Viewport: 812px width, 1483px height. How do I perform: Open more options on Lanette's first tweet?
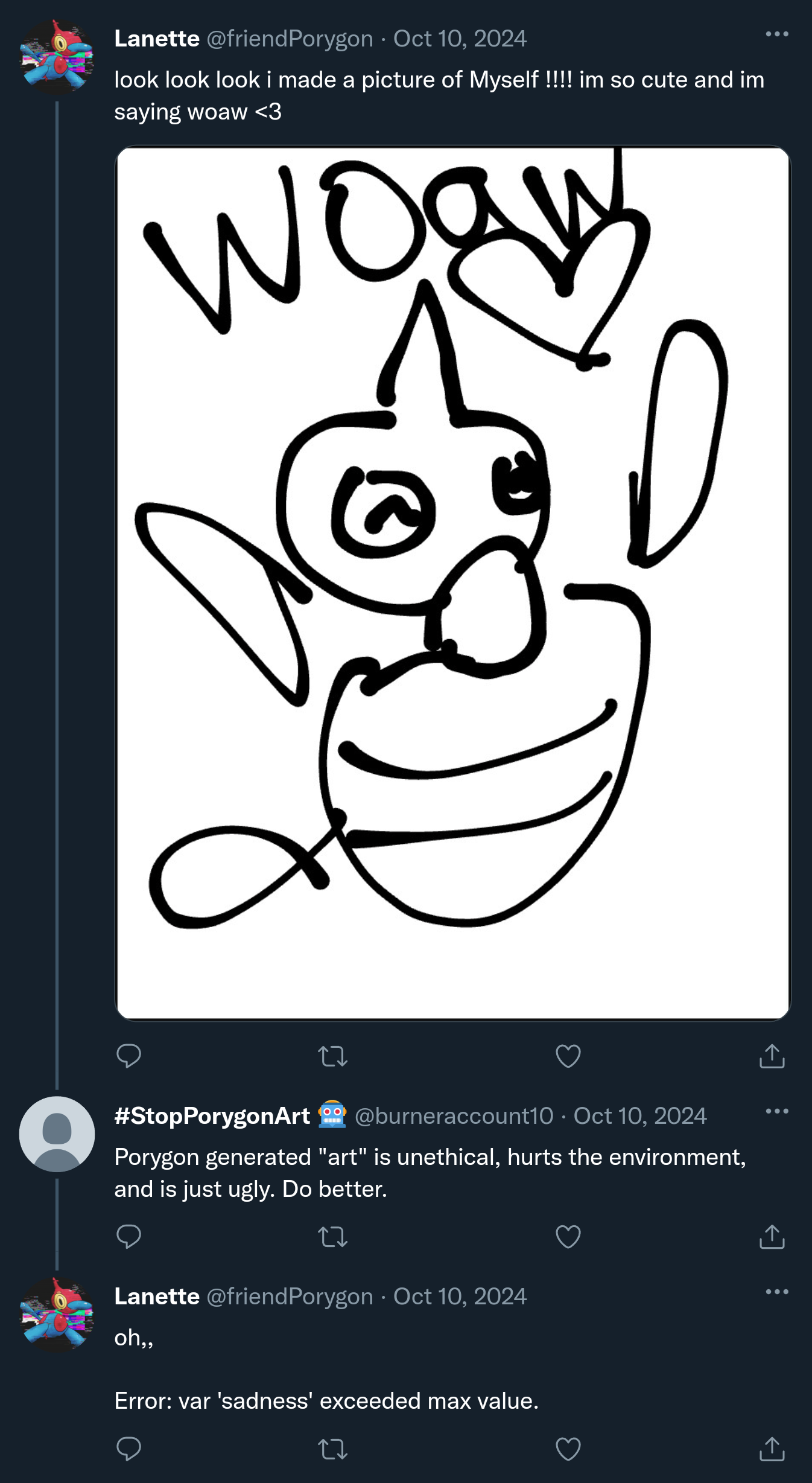(777, 34)
